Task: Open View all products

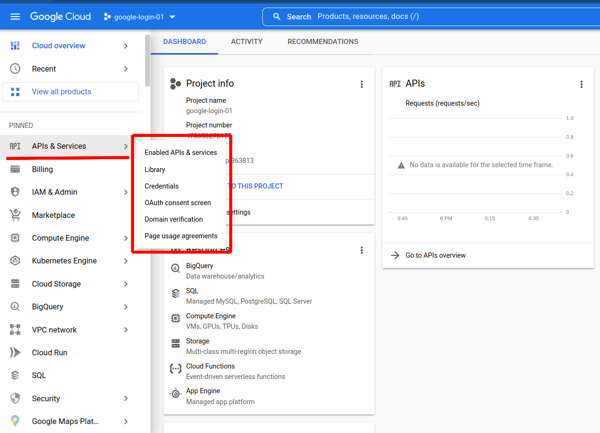Action: pyautogui.click(x=70, y=92)
